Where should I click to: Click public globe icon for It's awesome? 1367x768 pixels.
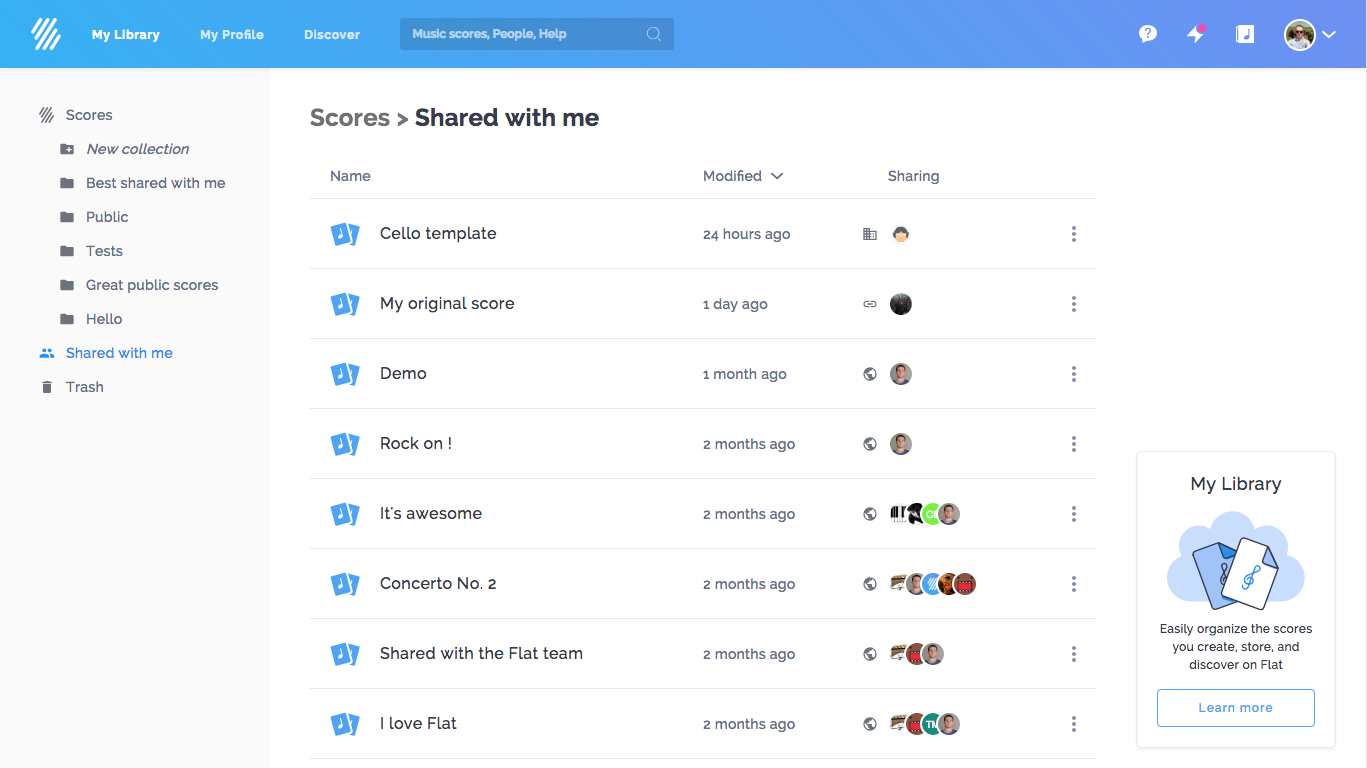870,514
